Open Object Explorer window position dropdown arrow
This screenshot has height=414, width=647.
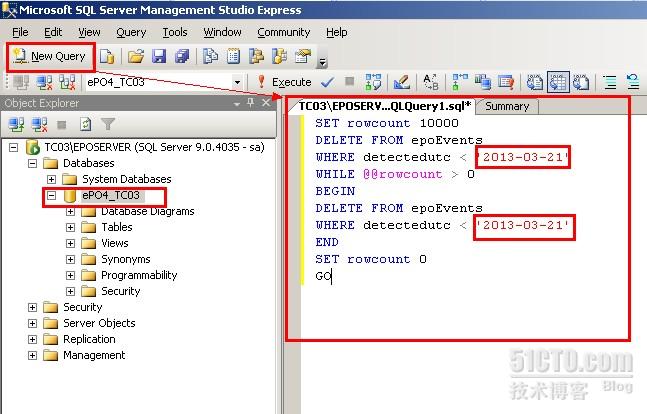pos(236,104)
